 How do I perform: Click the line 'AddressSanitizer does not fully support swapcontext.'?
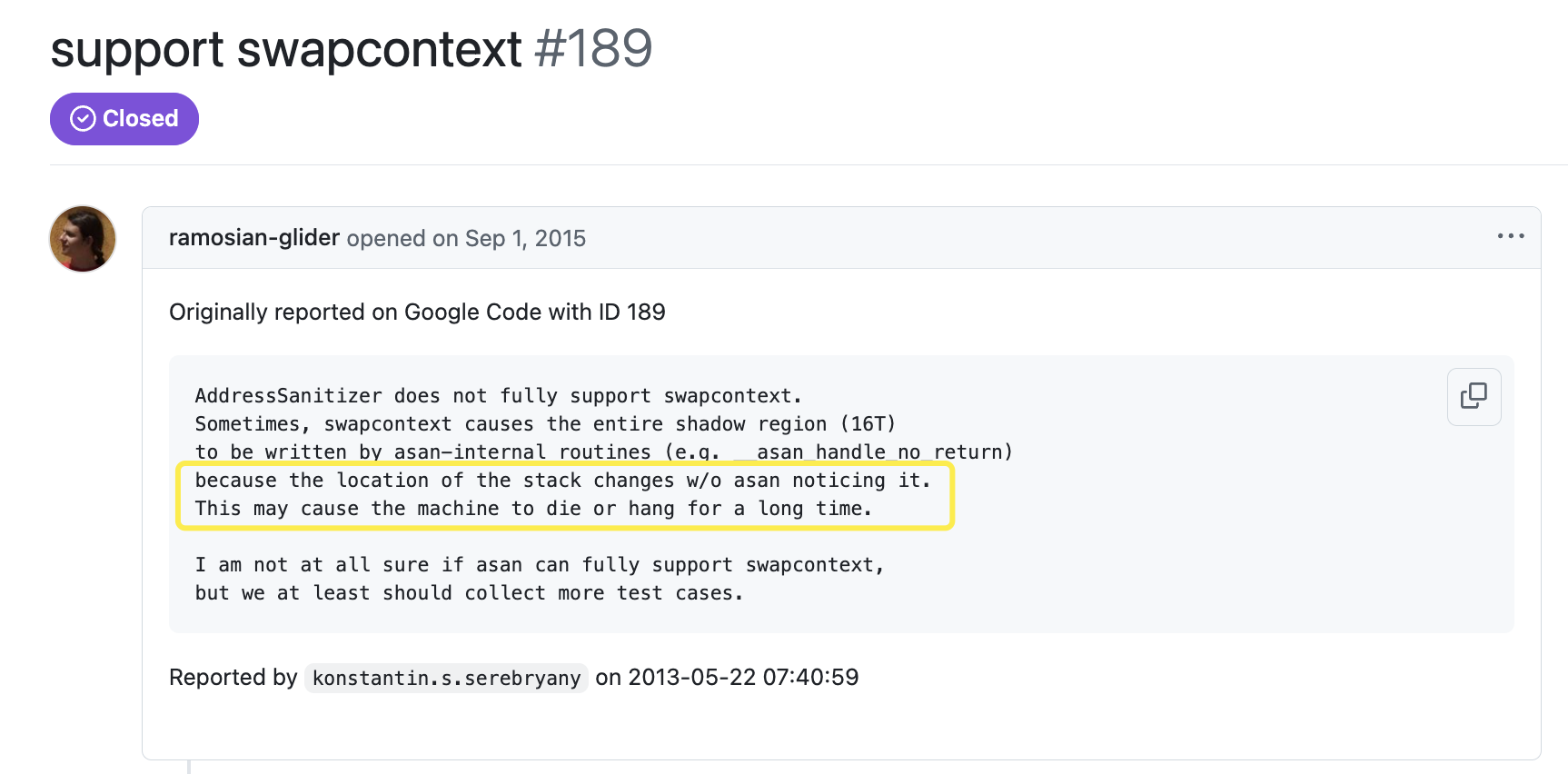[498, 396]
